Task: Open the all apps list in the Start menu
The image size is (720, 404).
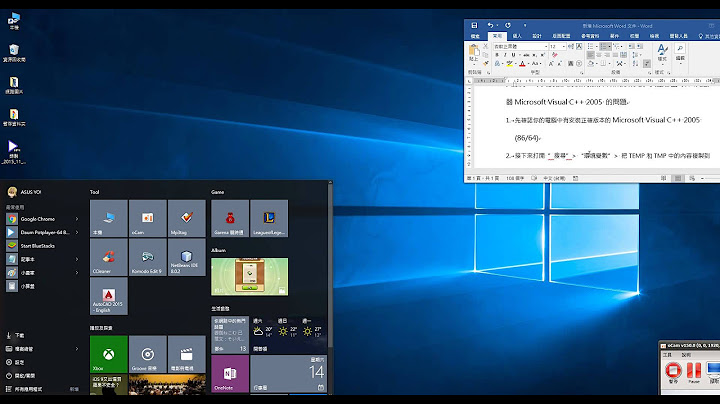Action: [24, 389]
